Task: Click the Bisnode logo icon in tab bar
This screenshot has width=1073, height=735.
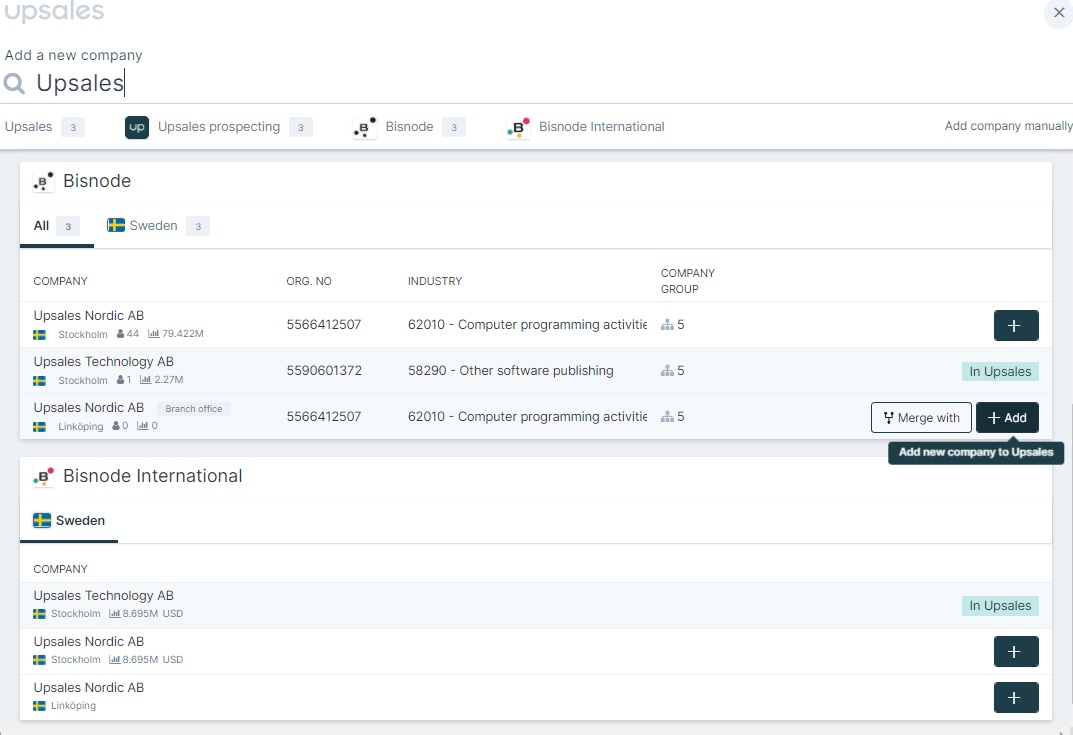Action: [365, 127]
